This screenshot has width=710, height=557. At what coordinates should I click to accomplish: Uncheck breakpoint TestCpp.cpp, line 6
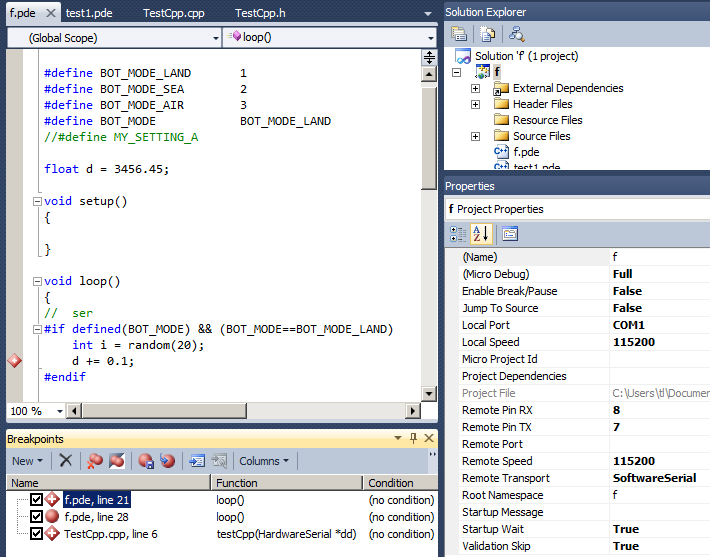[x=37, y=533]
